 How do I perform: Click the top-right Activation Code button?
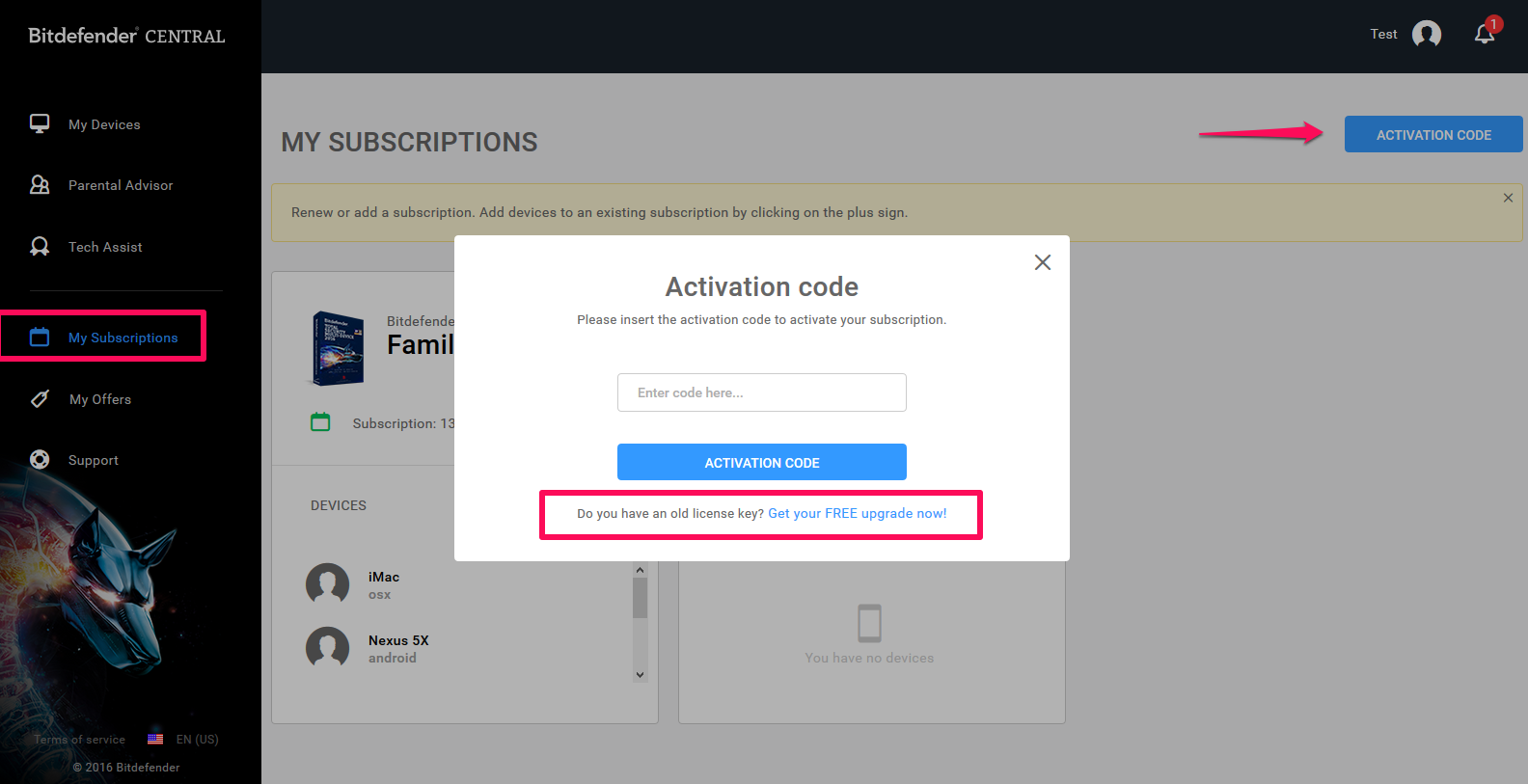pyautogui.click(x=1433, y=134)
